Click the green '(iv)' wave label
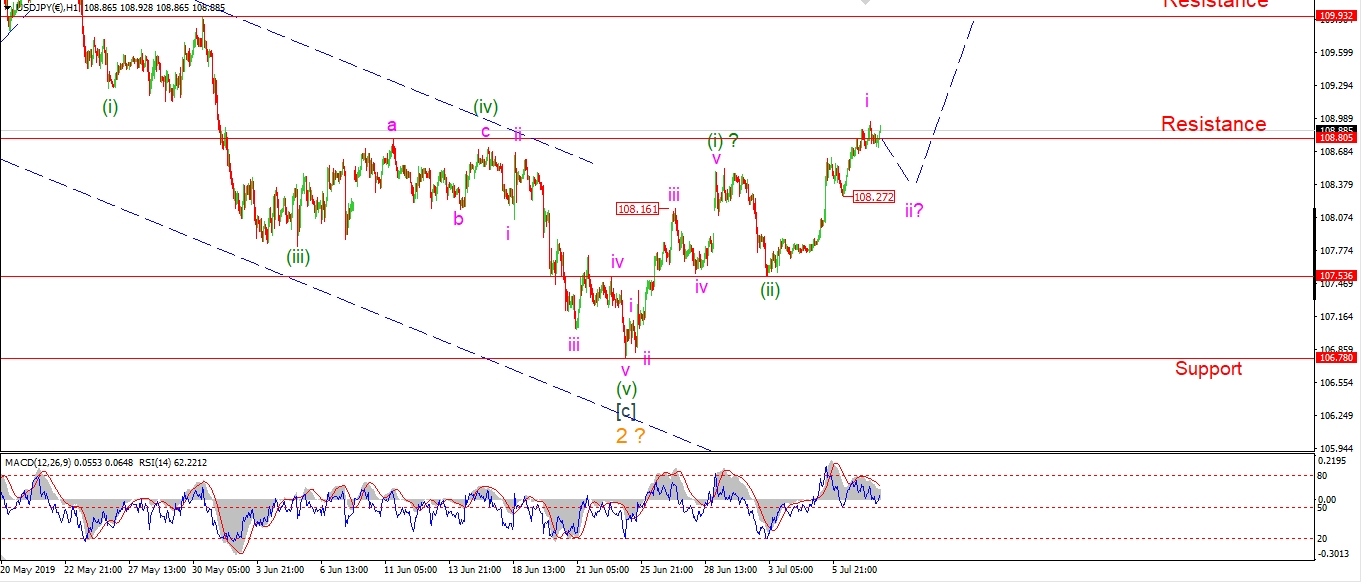Image resolution: width=1362 pixels, height=583 pixels. 486,107
